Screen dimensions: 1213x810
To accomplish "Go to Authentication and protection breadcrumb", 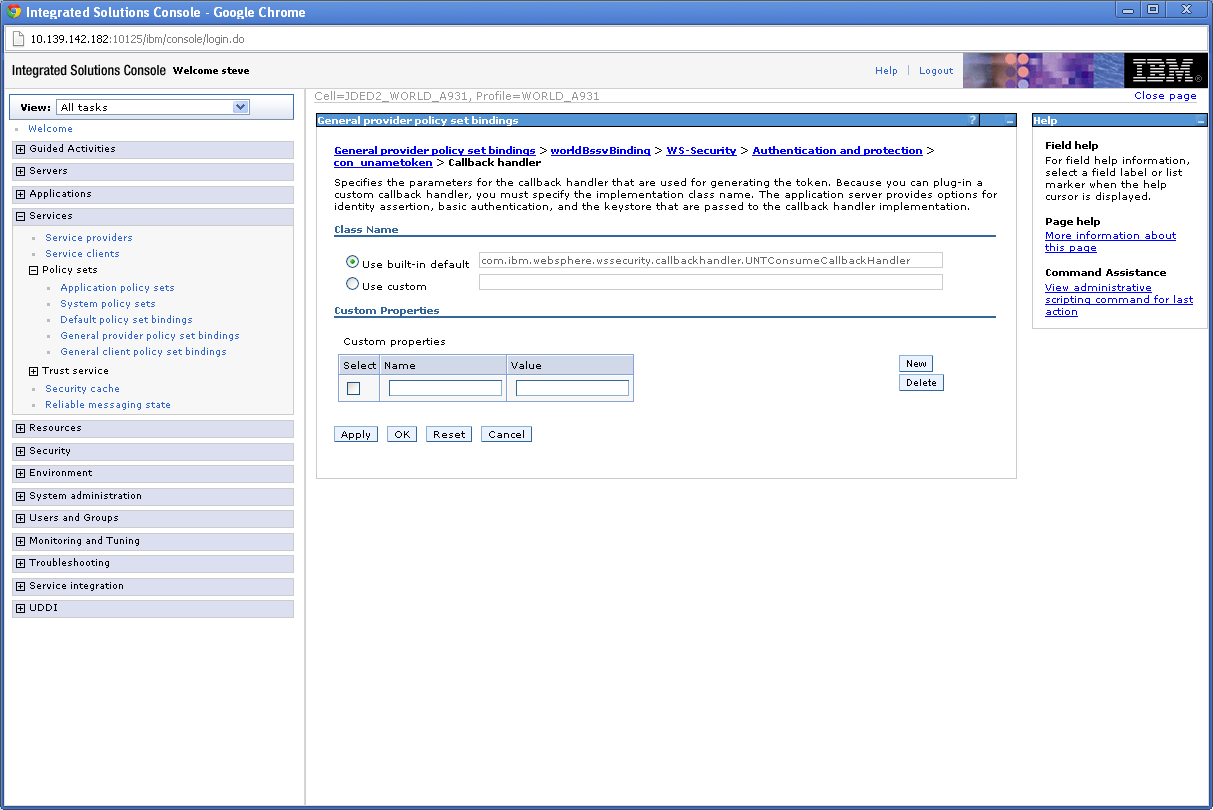I will tap(837, 150).
